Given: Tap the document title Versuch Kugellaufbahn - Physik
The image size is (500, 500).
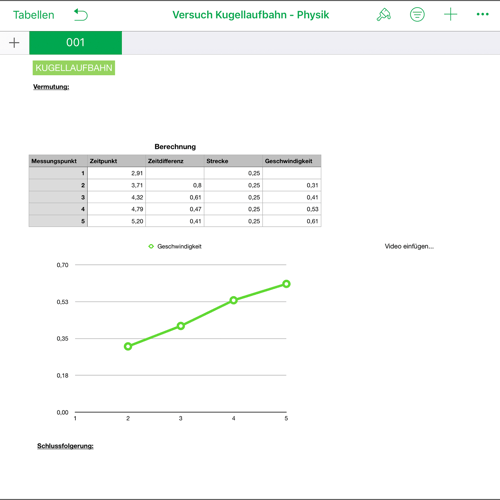Looking at the screenshot, I should coord(250,15).
